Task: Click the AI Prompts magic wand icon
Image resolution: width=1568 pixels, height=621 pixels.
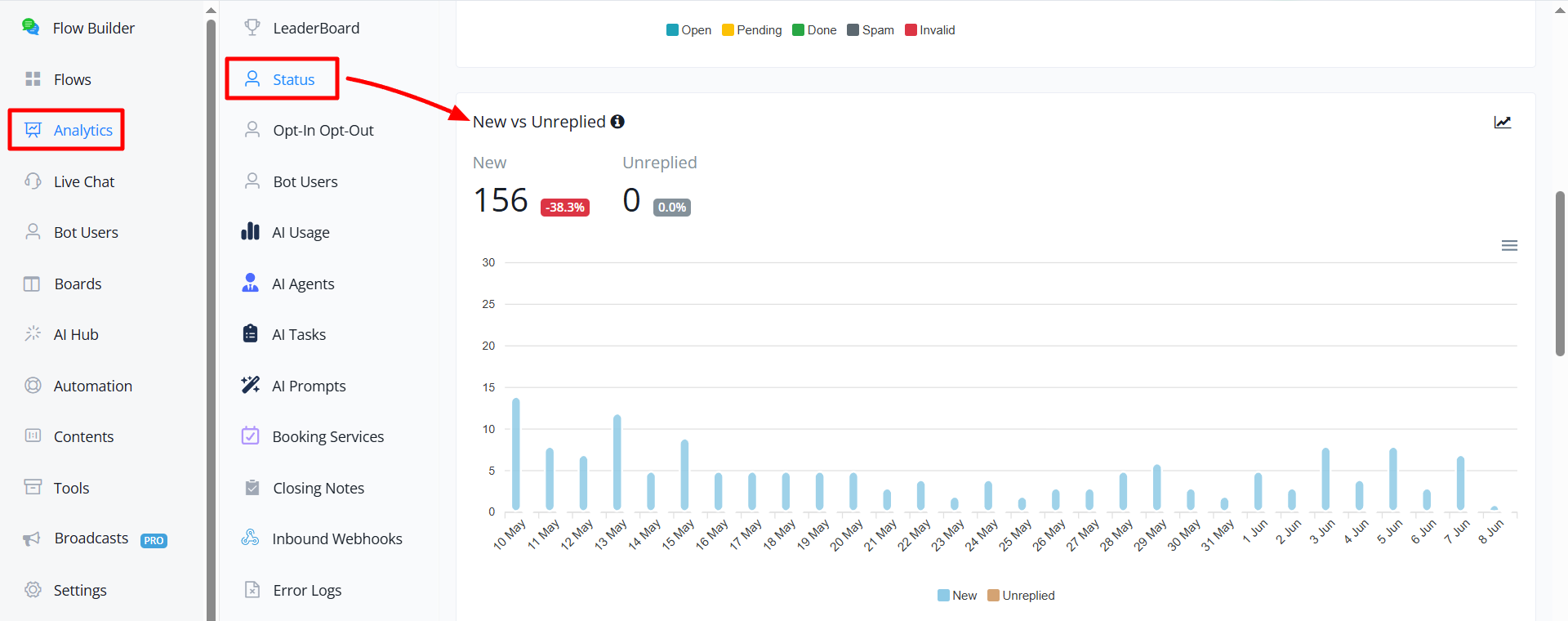Action: pyautogui.click(x=251, y=385)
